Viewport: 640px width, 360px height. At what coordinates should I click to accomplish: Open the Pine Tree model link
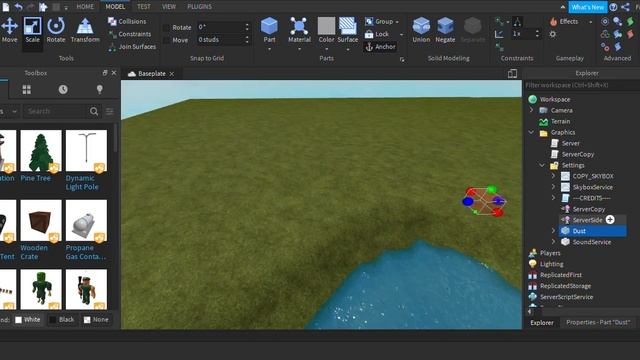pyautogui.click(x=36, y=178)
